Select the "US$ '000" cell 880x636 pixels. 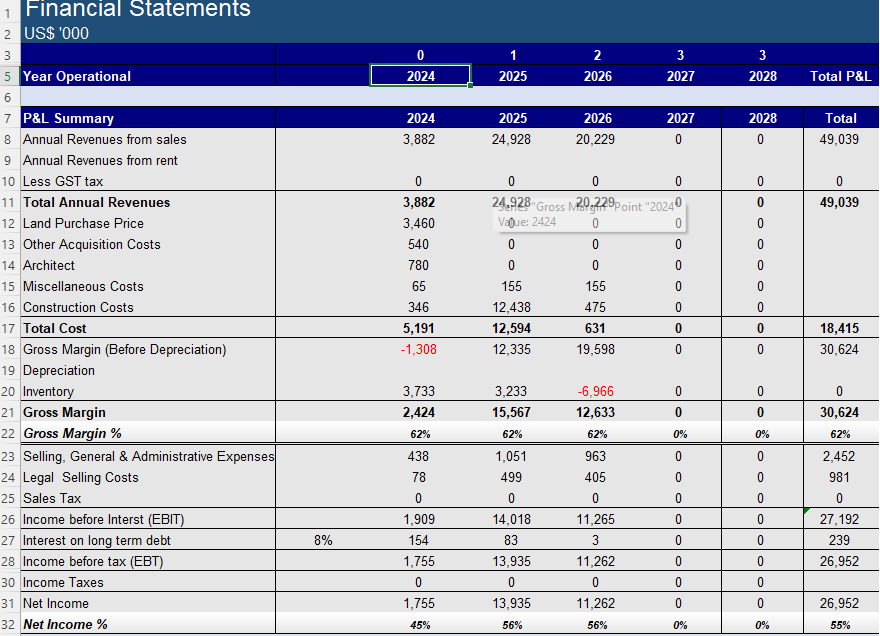pos(56,34)
